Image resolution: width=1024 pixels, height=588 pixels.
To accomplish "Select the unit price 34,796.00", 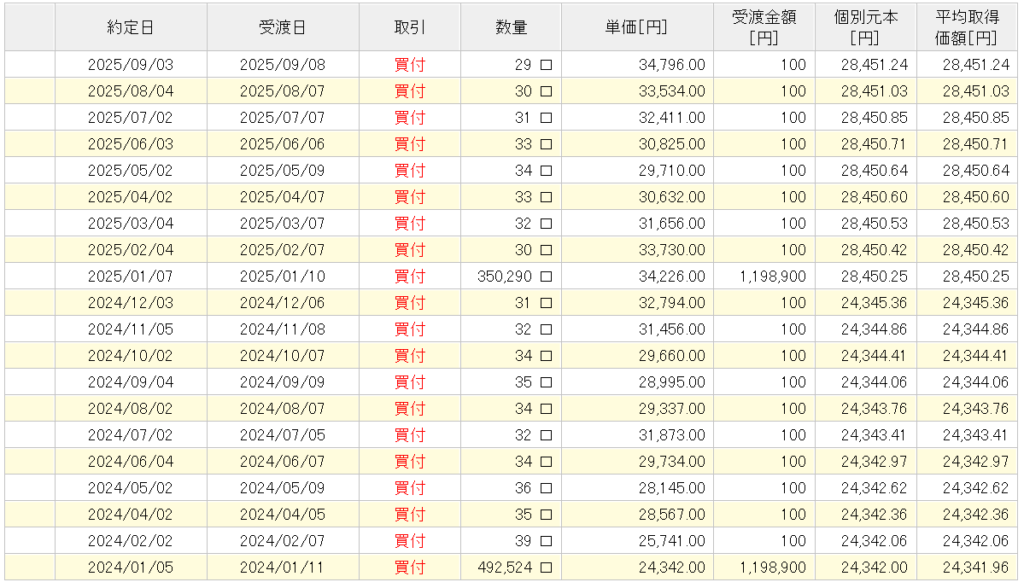I will pyautogui.click(x=670, y=65).
